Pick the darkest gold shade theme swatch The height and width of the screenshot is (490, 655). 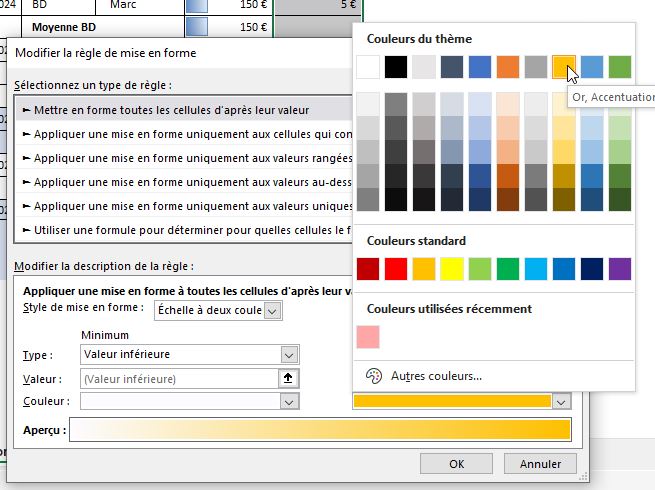(564, 199)
